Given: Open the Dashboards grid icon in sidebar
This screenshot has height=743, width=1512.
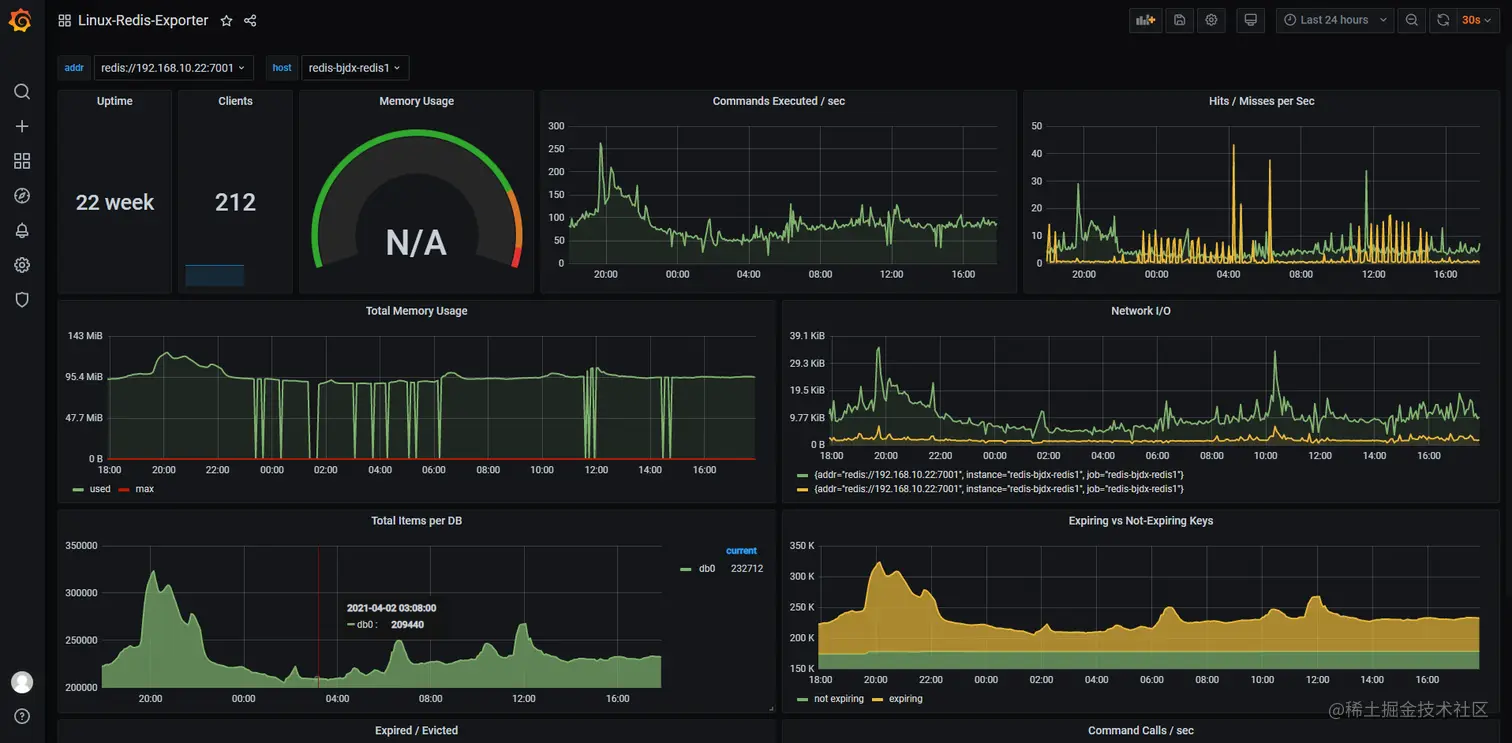Looking at the screenshot, I should 22,161.
